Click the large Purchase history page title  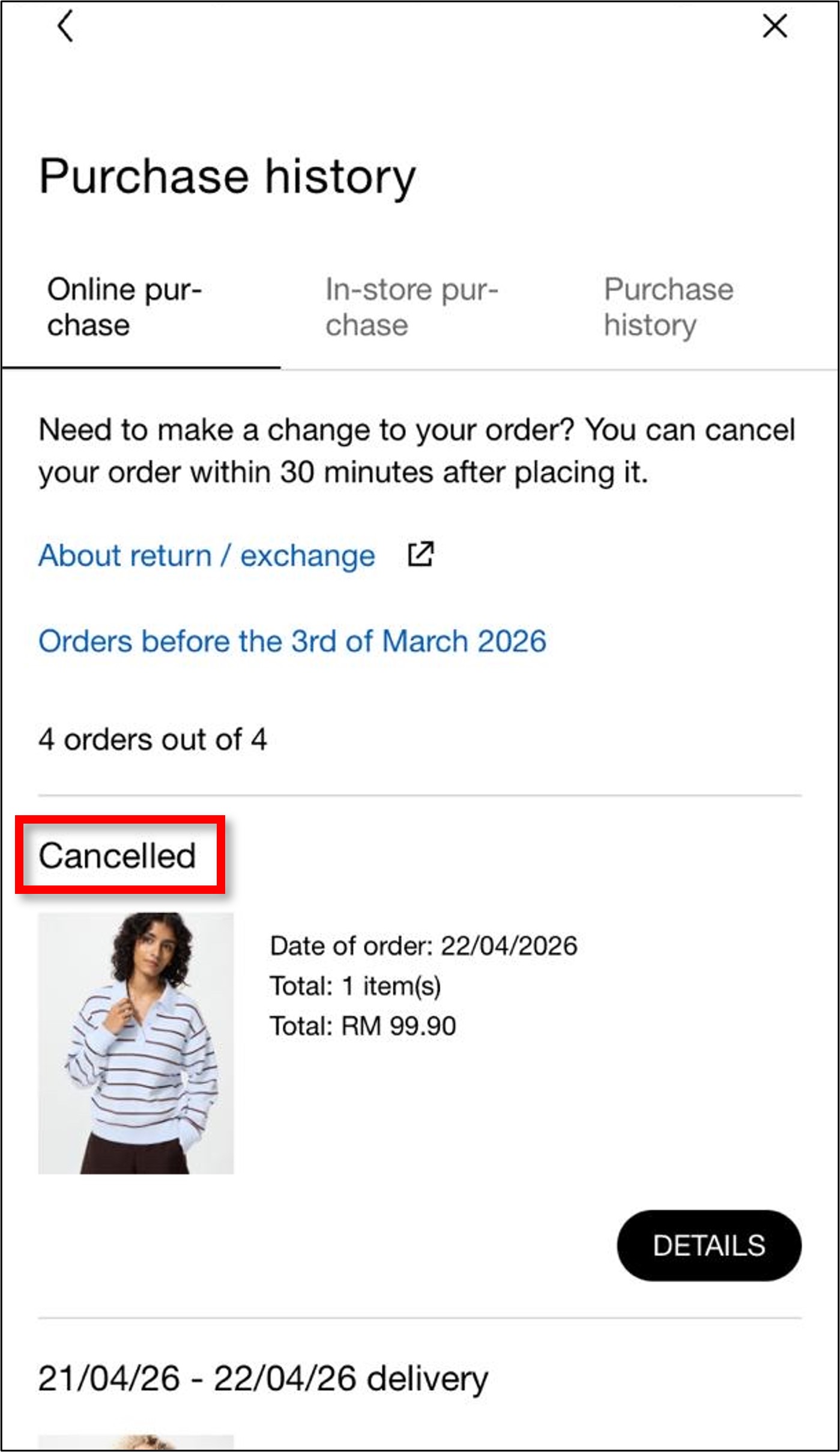tap(227, 177)
